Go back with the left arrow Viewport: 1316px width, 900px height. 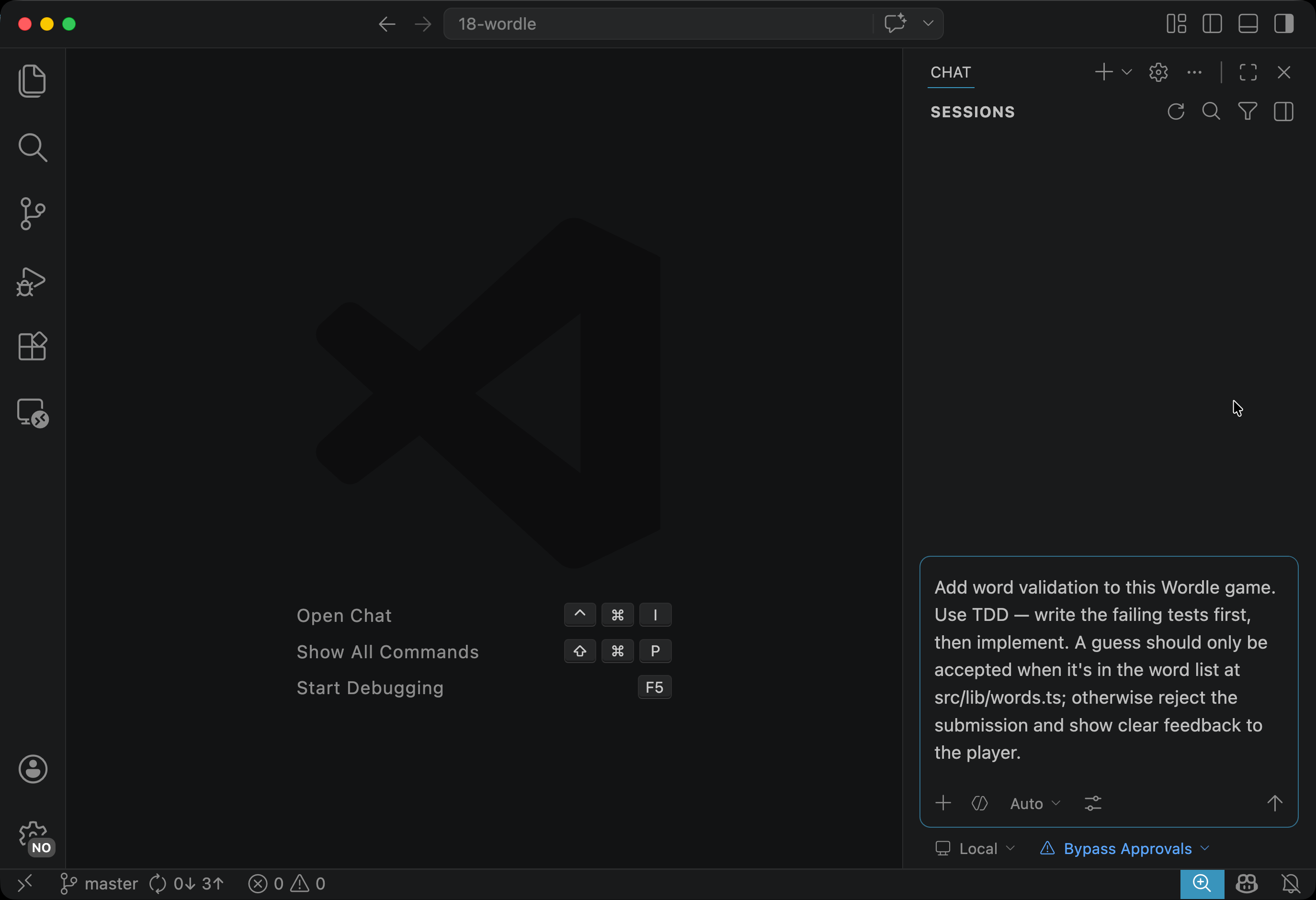(387, 24)
